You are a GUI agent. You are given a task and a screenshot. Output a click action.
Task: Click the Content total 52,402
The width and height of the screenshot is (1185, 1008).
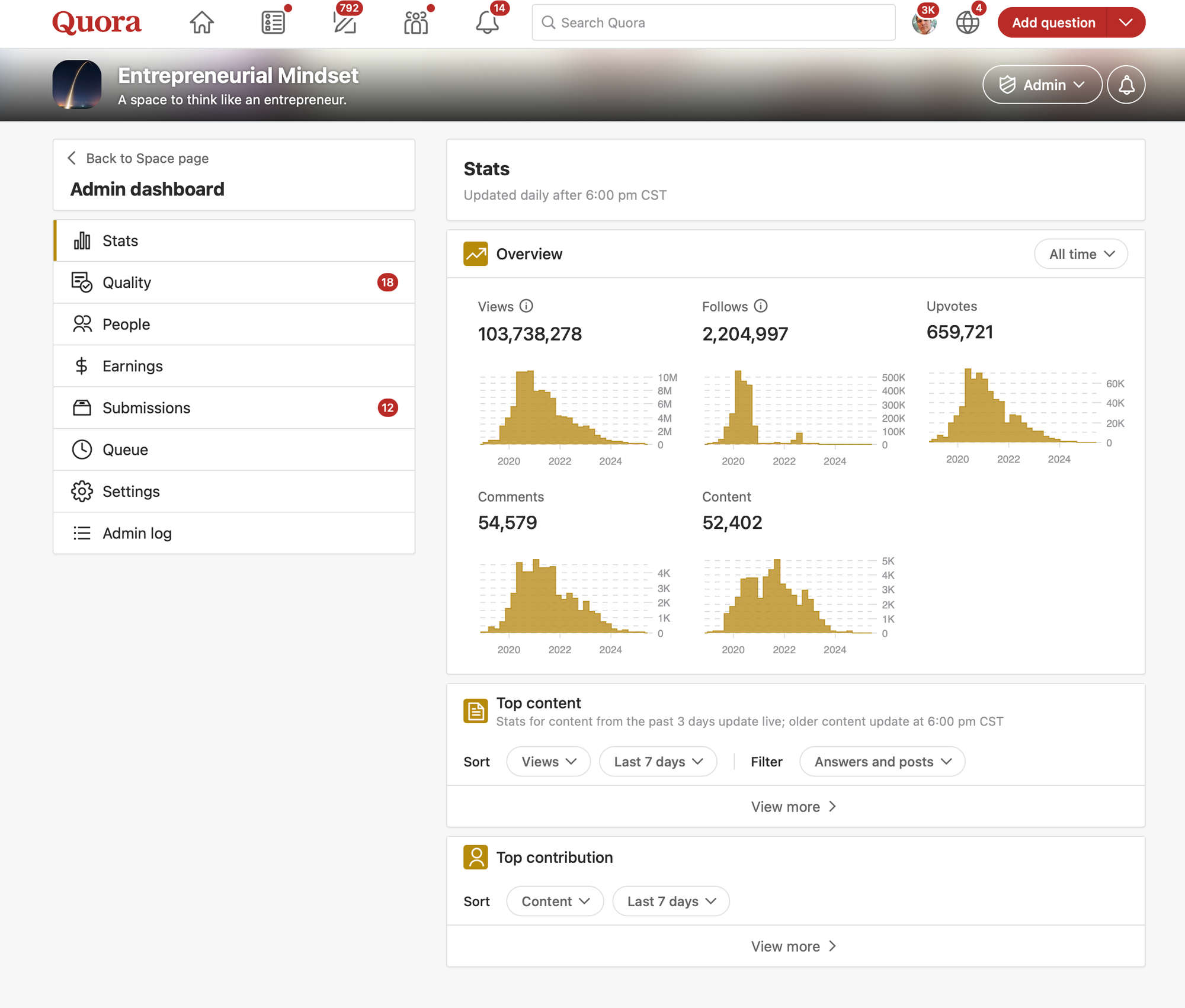point(732,522)
